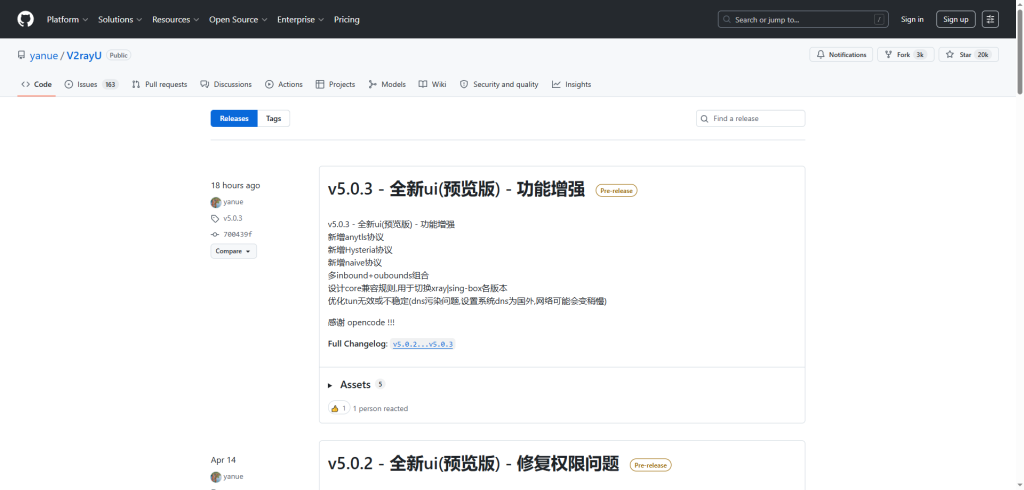1024x490 pixels.
Task: Open the Pull requests tab
Action: pos(159,84)
